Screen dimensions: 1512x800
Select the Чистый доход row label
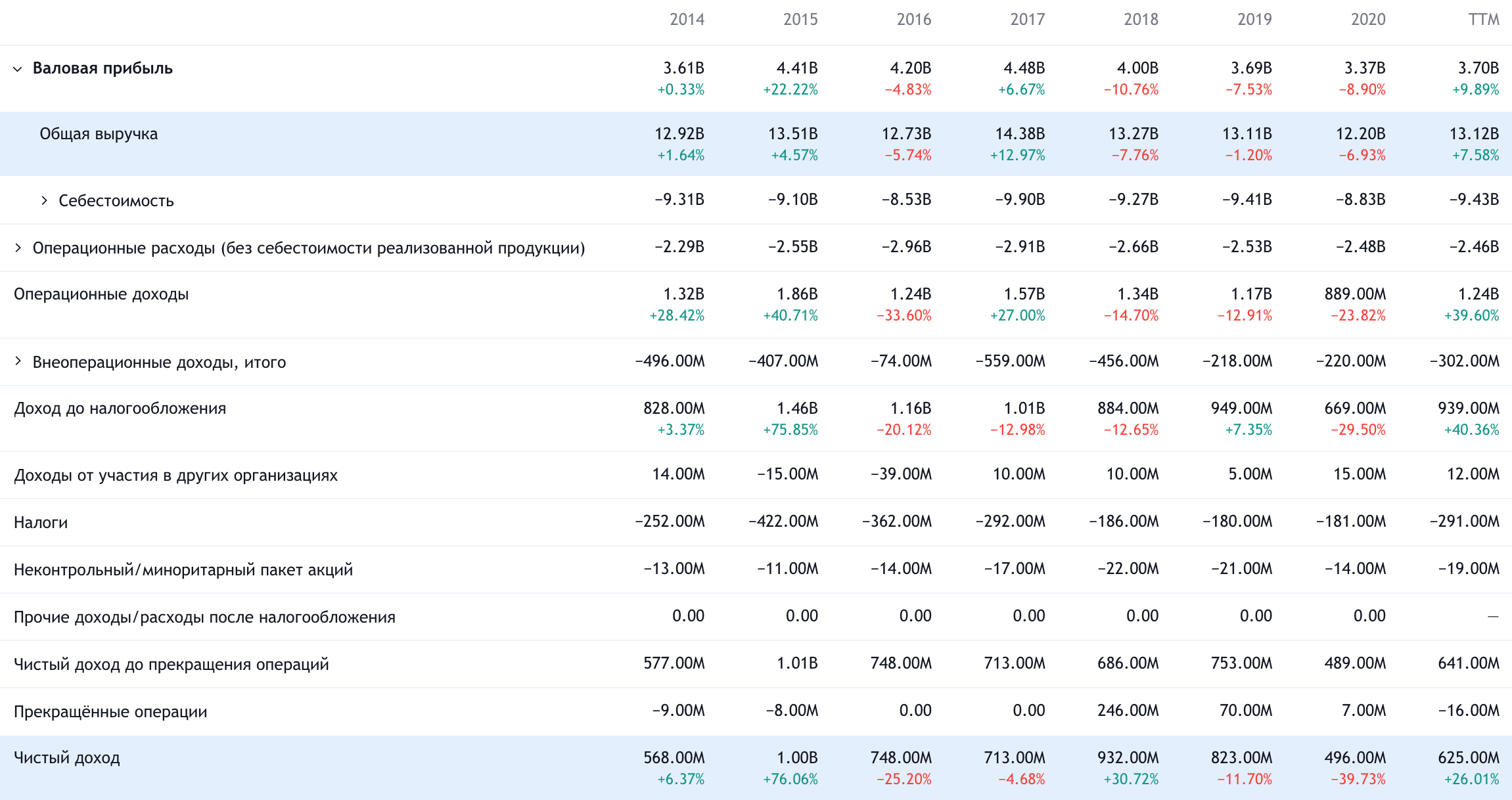click(67, 758)
